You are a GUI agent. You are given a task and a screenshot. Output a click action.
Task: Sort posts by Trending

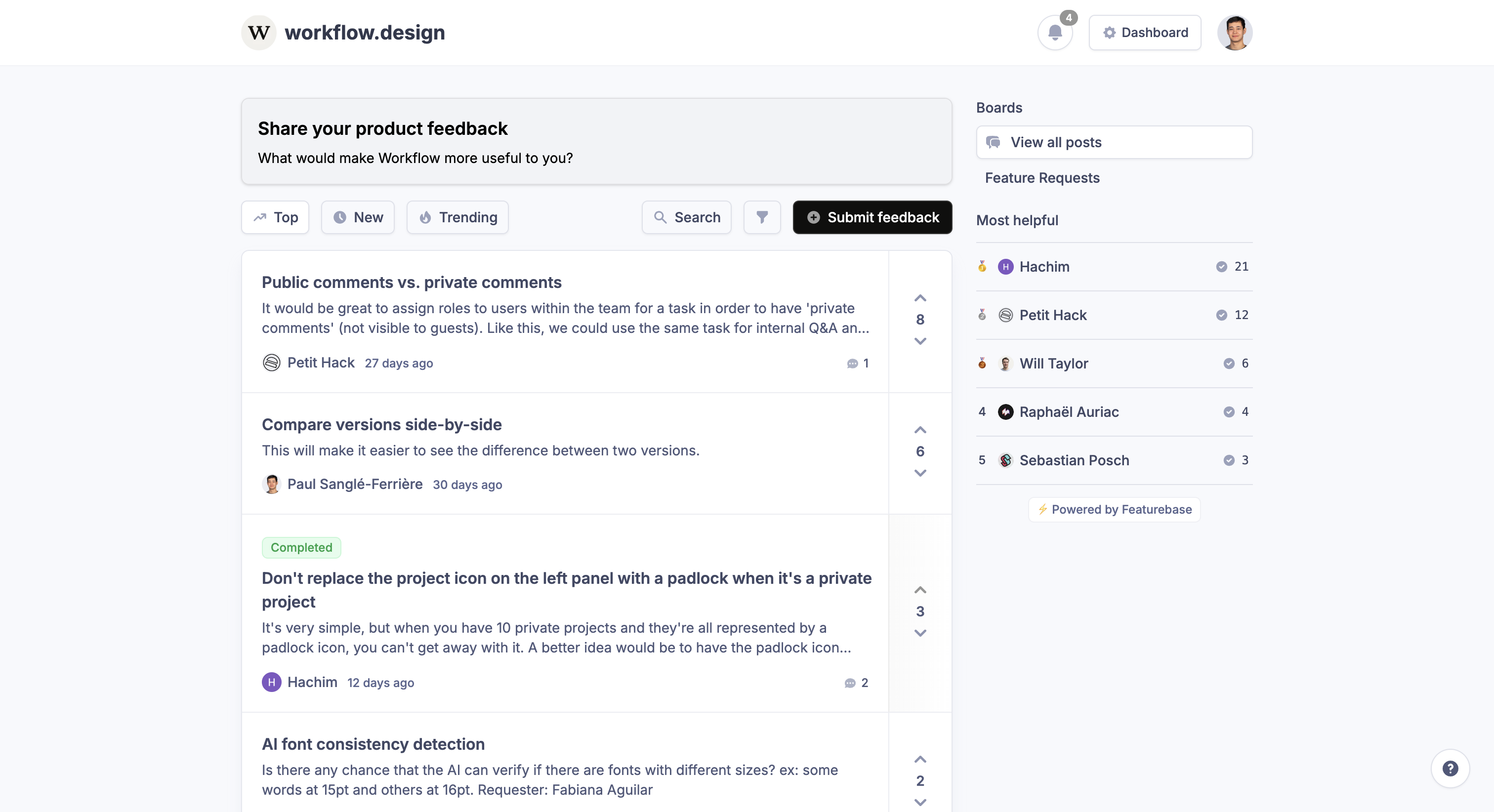[457, 217]
